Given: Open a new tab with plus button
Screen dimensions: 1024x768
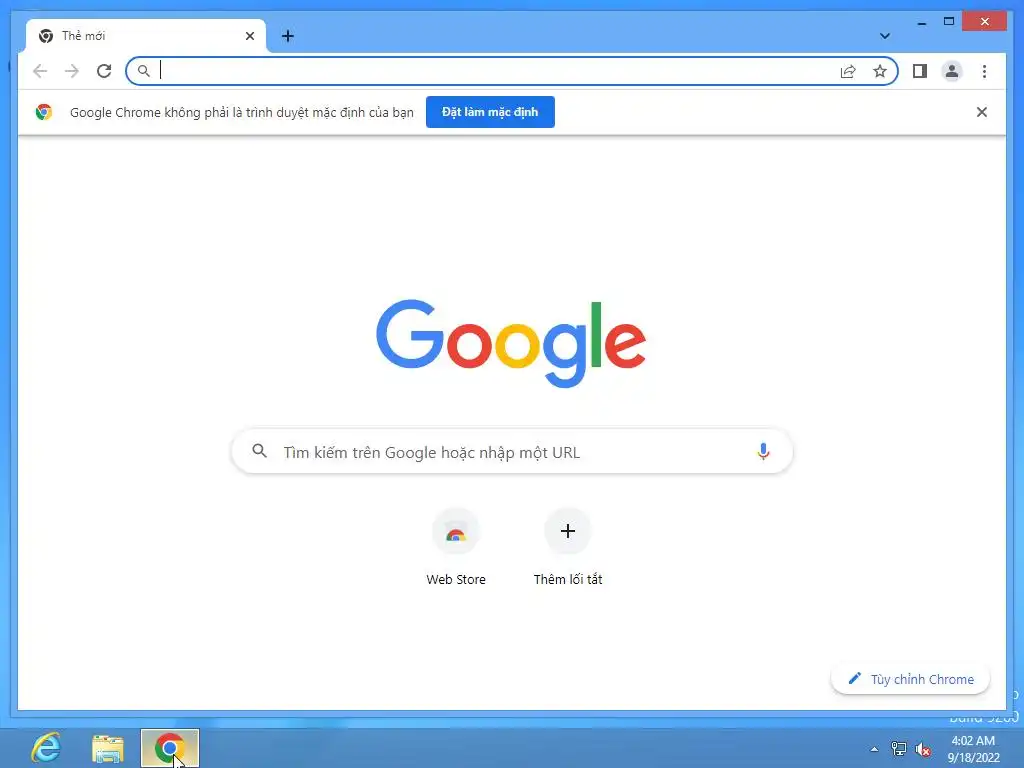Looking at the screenshot, I should [x=288, y=36].
